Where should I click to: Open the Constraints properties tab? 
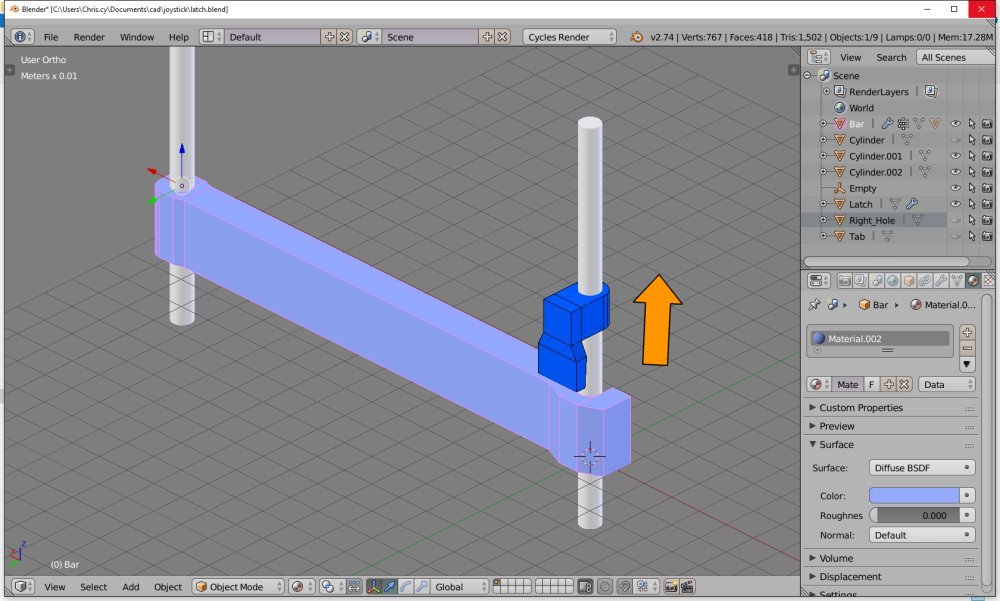pos(924,281)
